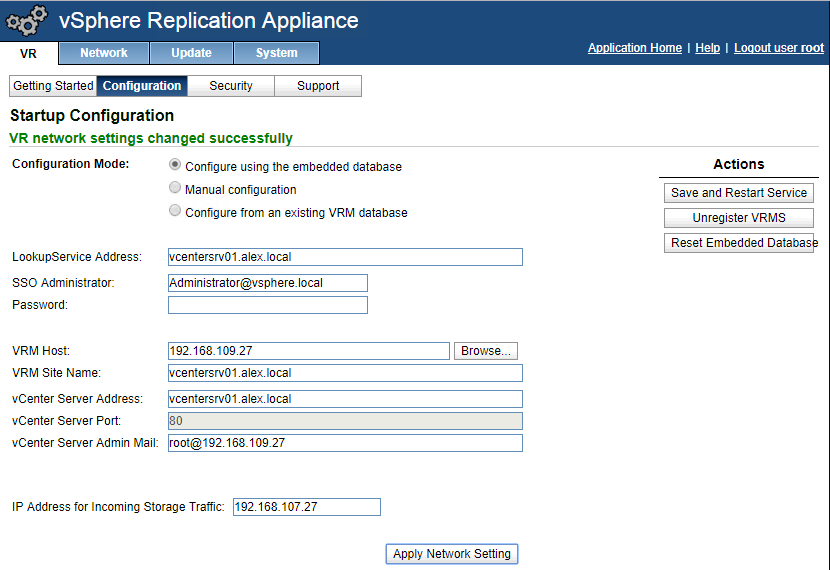The image size is (830, 570).
Task: Select 'Configure from an existing VRM database'
Action: tap(176, 211)
